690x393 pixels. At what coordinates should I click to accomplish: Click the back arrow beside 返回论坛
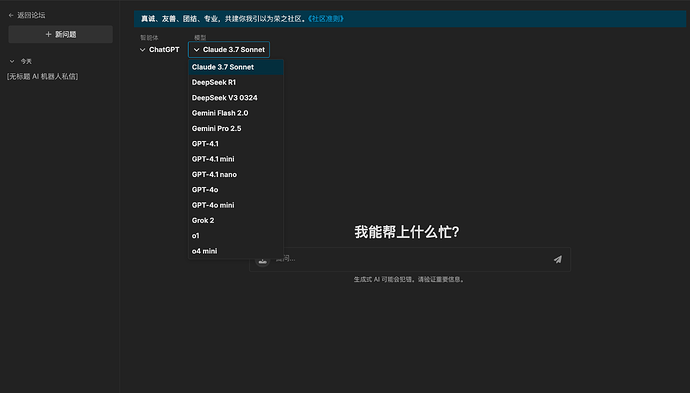(11, 15)
